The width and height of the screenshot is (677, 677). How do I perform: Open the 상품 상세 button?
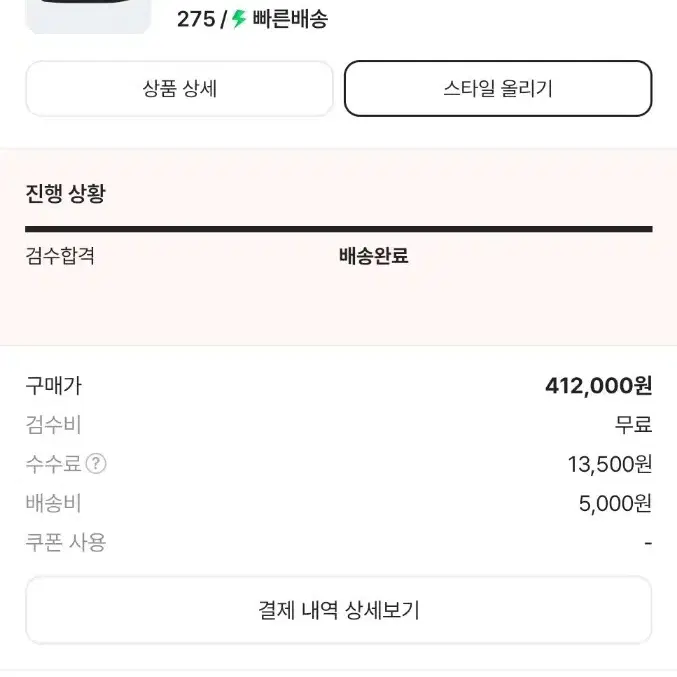point(179,89)
